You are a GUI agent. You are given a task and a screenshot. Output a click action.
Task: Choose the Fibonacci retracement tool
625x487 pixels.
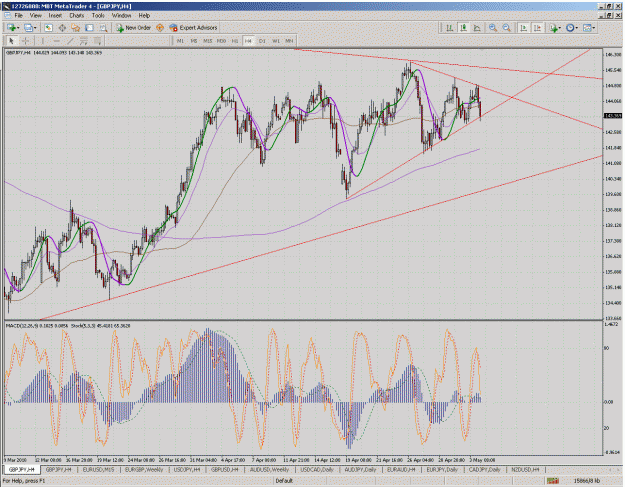(84, 41)
